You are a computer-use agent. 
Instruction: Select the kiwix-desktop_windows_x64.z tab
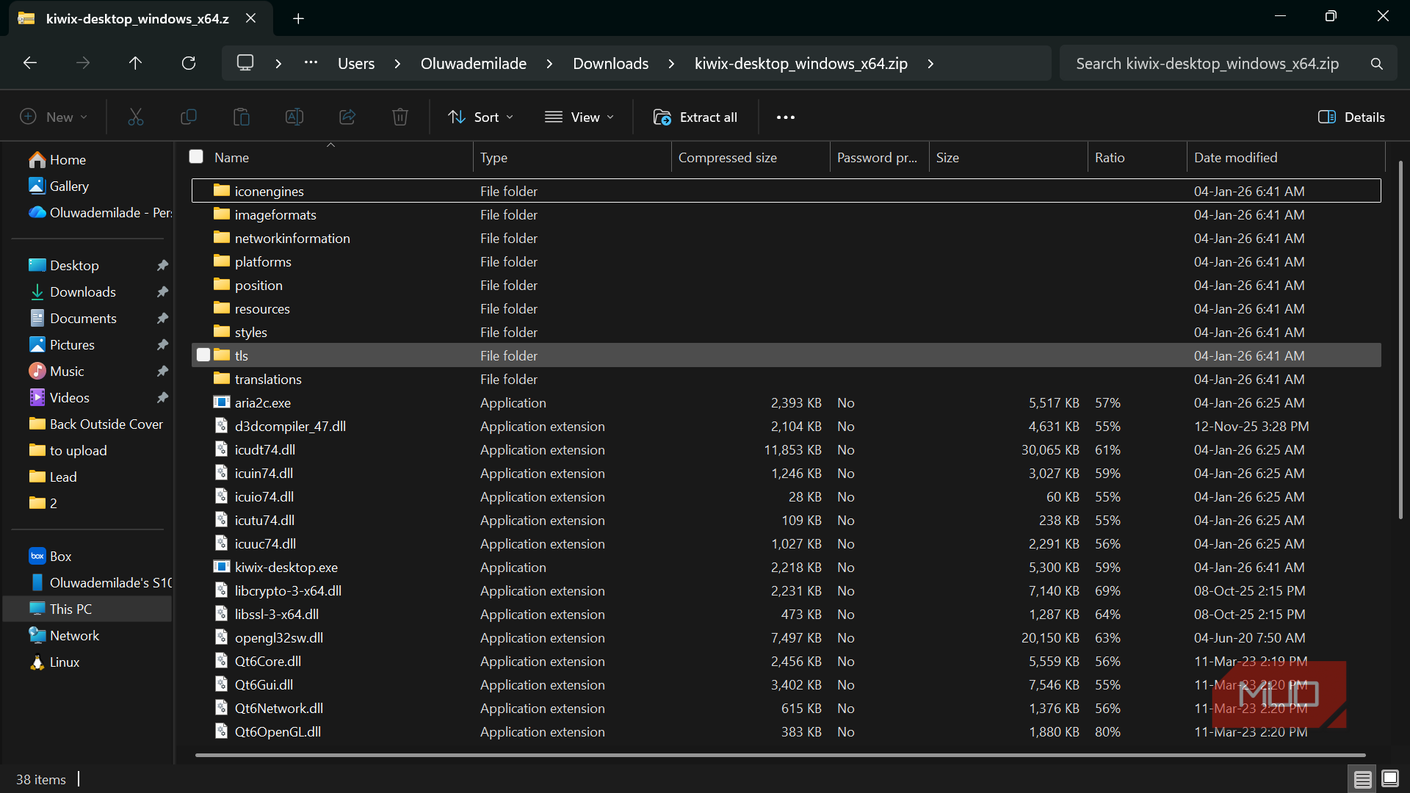(x=138, y=18)
